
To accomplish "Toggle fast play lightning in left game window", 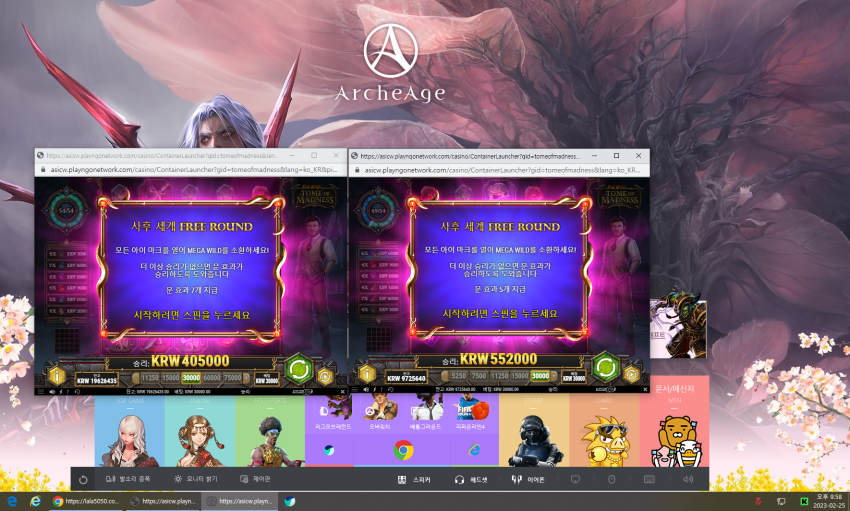I will pos(61,391).
